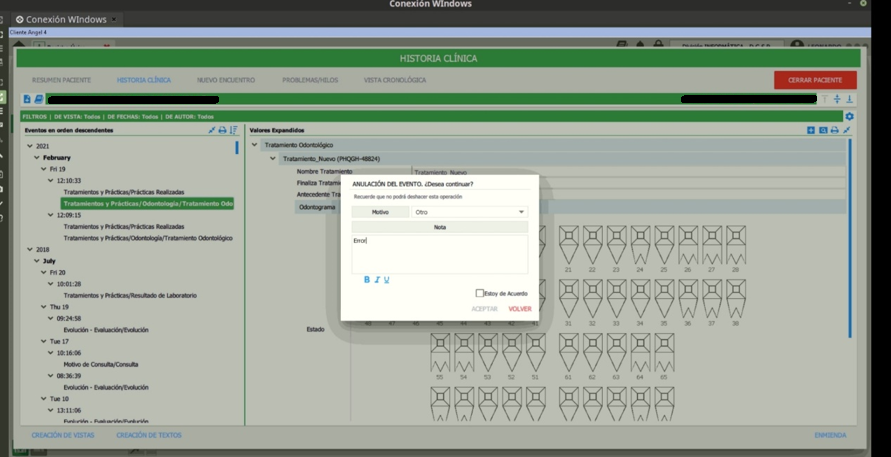This screenshot has width=891, height=457.
Task: Click the bold B formatting icon
Action: (367, 280)
